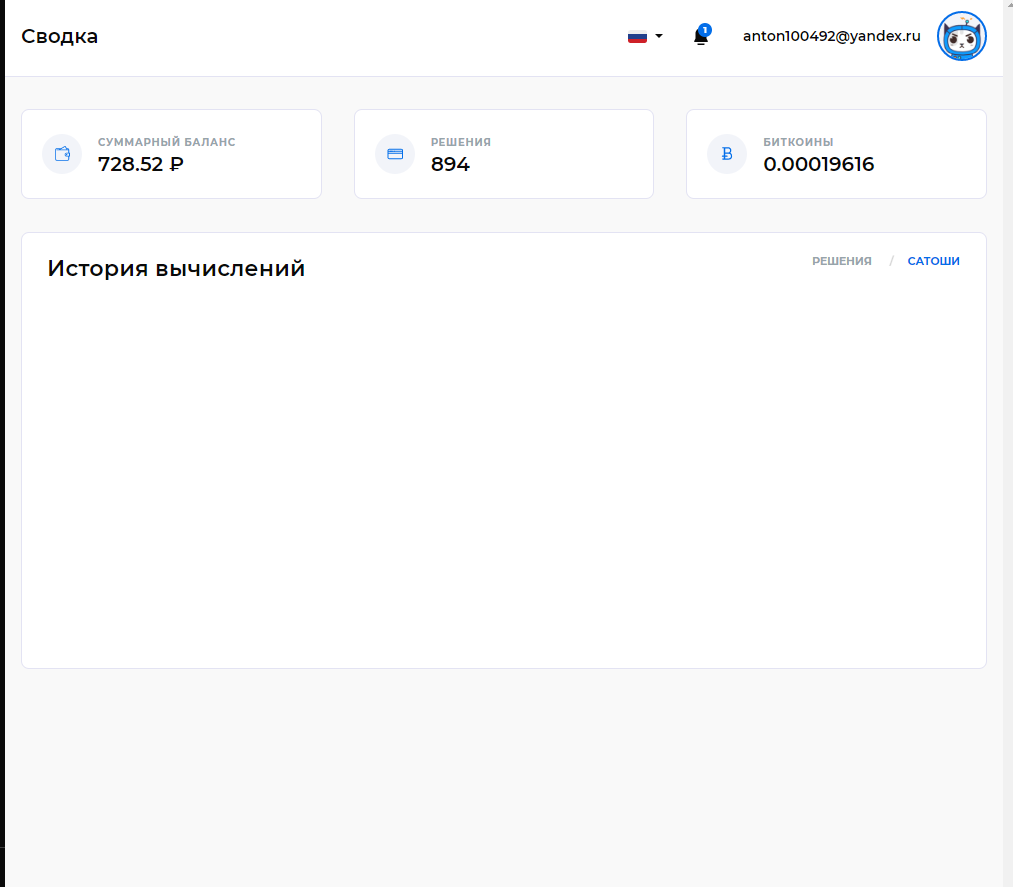
Task: Click the notification badge showing 1
Action: point(705,30)
